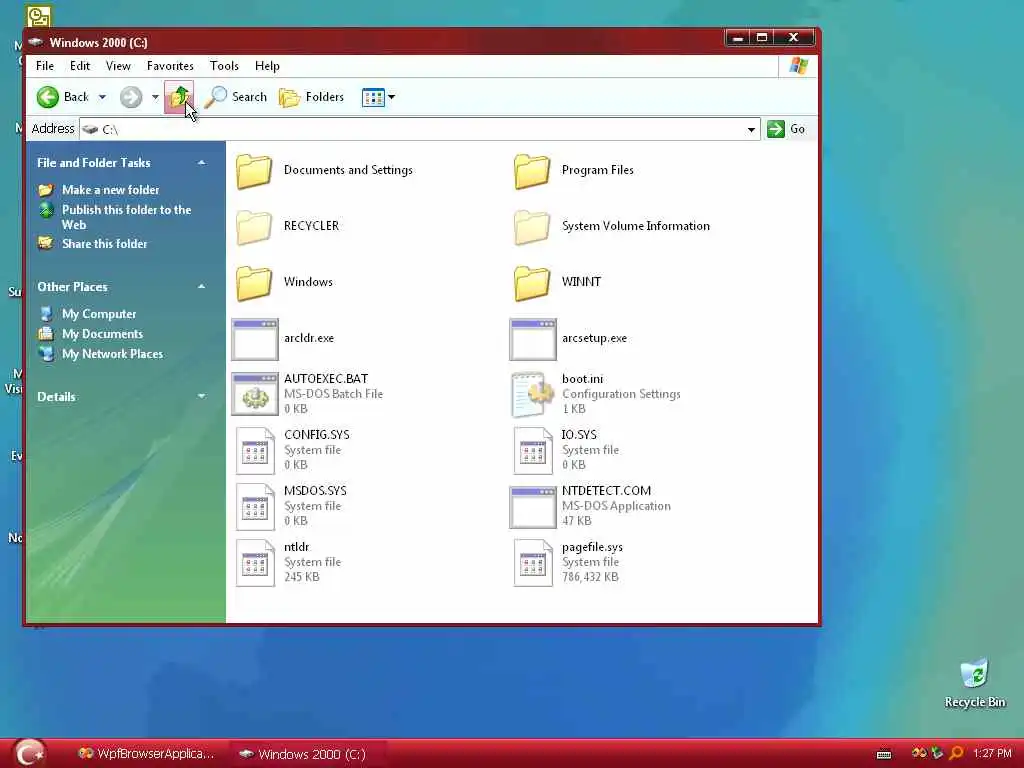The width and height of the screenshot is (1024, 768).
Task: Select the Windows folder icon
Action: 254,283
